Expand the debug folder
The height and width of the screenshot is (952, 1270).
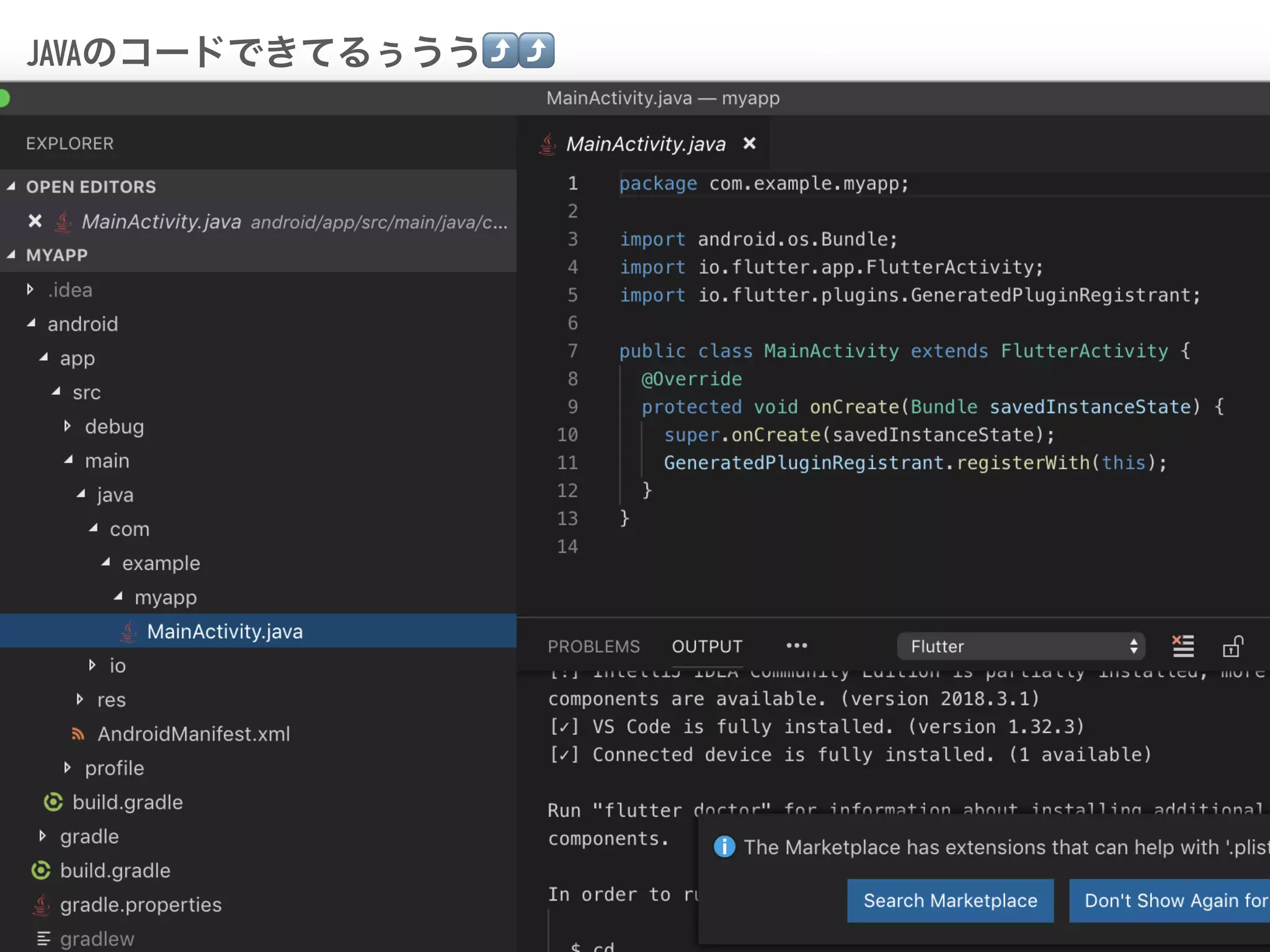pyautogui.click(x=68, y=426)
